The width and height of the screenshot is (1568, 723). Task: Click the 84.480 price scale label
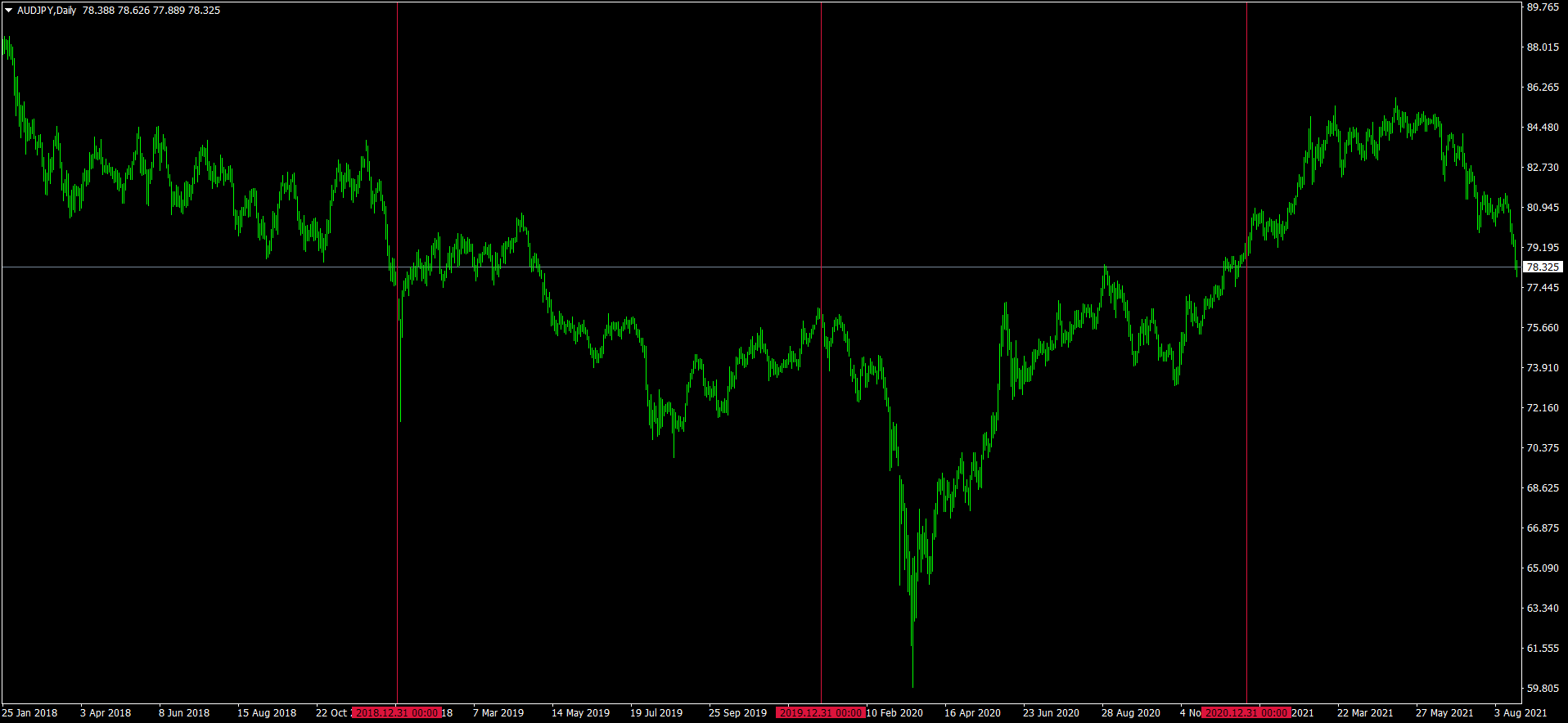1543,128
